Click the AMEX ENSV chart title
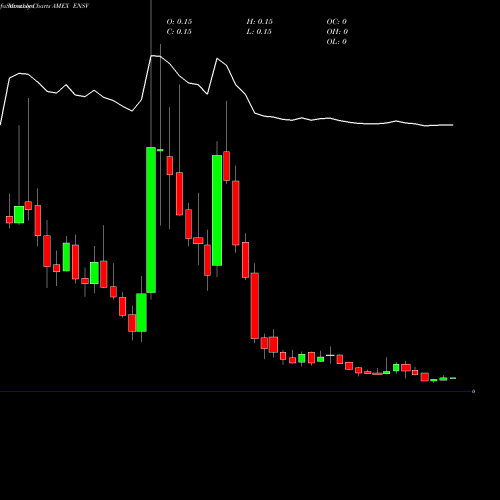The height and width of the screenshot is (500, 500). [45, 6]
